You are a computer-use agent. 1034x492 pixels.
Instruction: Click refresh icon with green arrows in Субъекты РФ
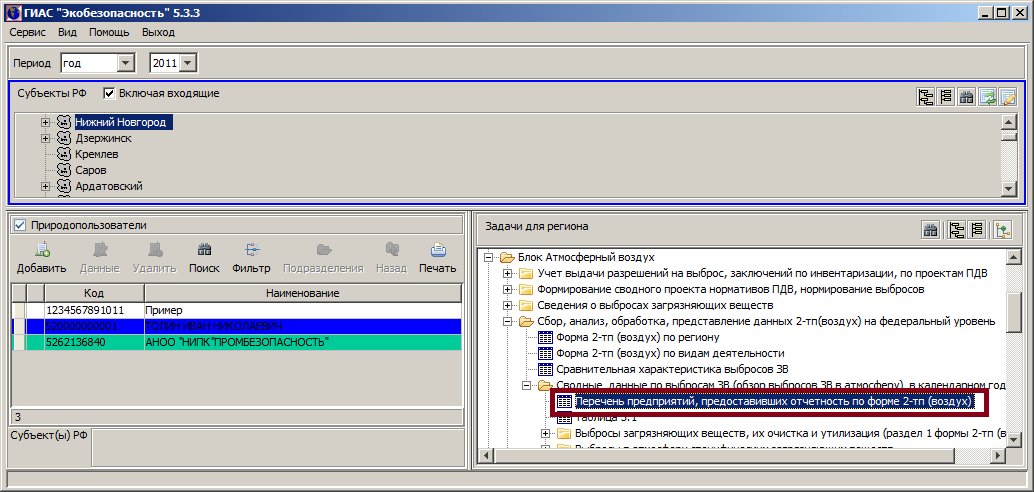(988, 97)
